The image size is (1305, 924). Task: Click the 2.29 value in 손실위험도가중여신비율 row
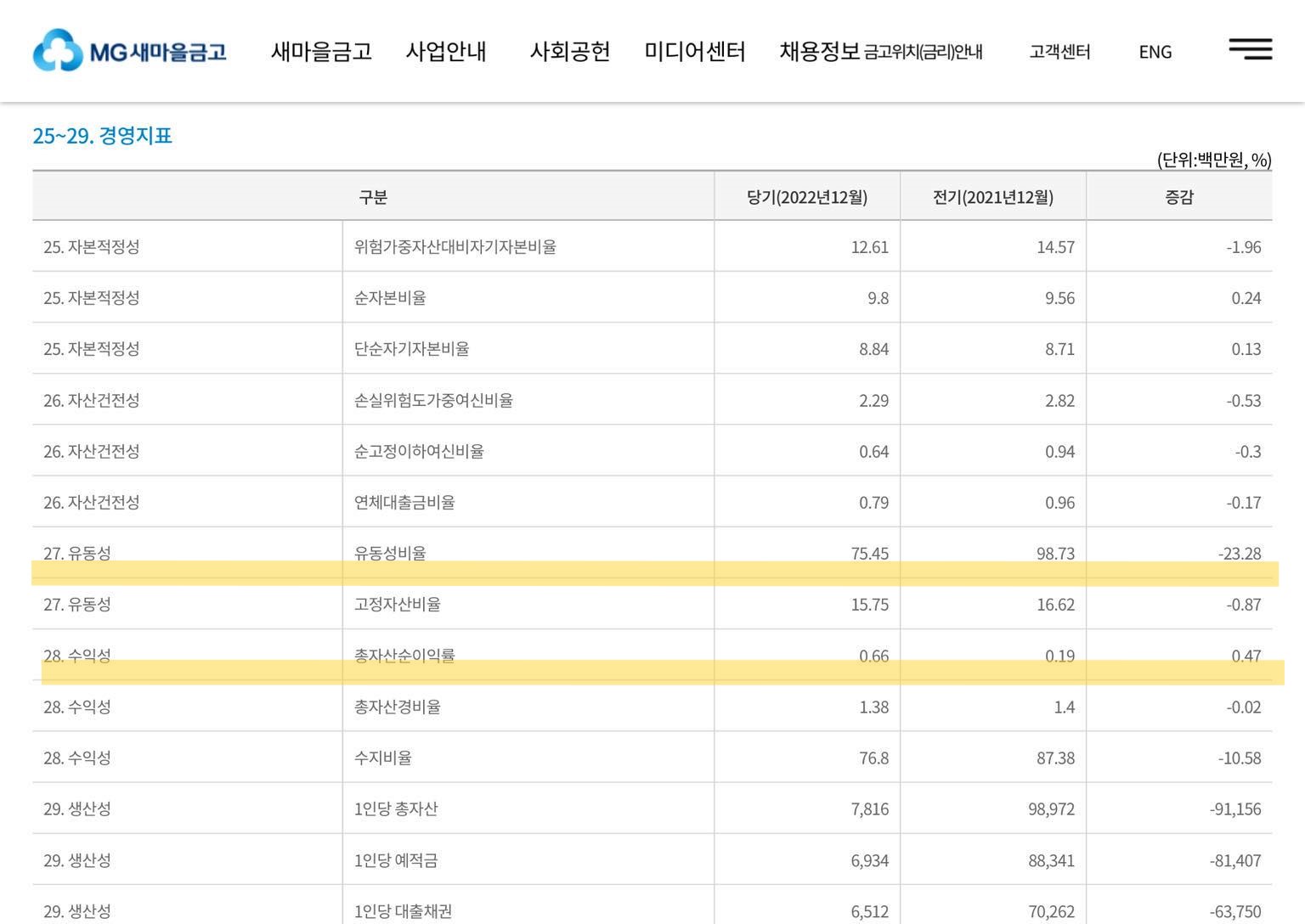coord(874,401)
